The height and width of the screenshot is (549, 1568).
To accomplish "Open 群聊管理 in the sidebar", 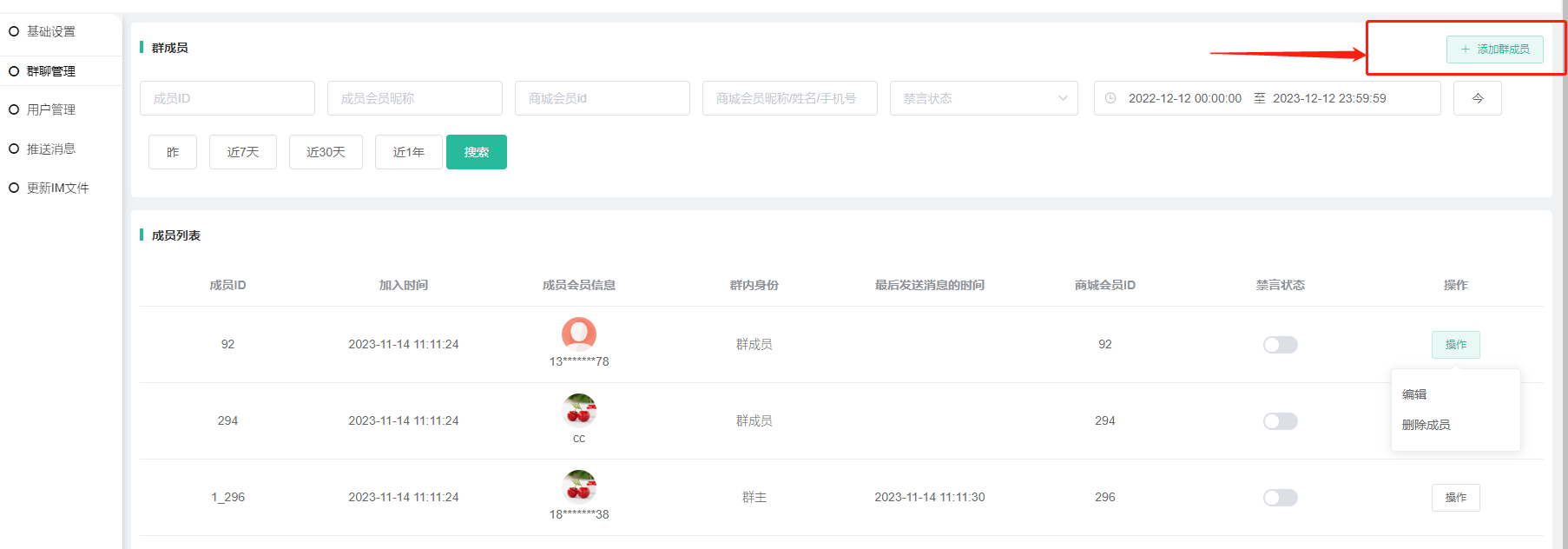I will click(x=50, y=71).
